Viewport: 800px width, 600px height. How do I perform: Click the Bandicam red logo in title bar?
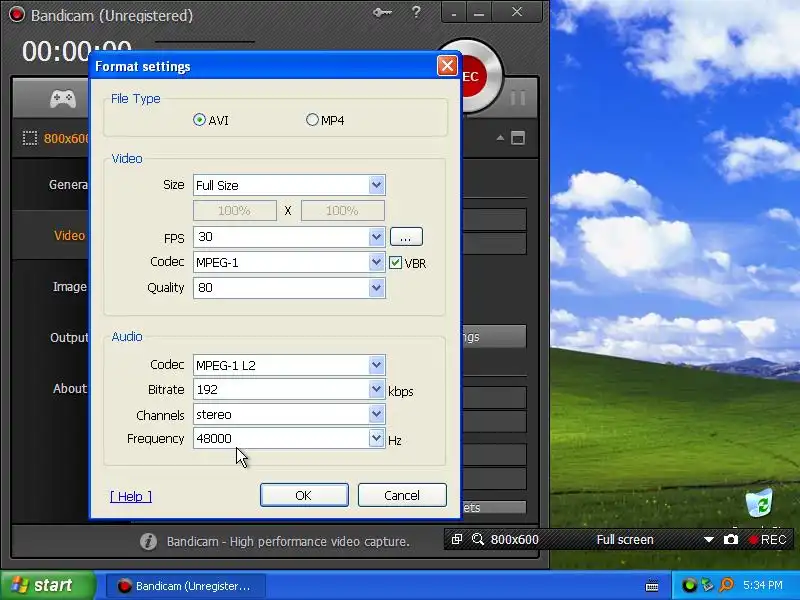pyautogui.click(x=16, y=14)
